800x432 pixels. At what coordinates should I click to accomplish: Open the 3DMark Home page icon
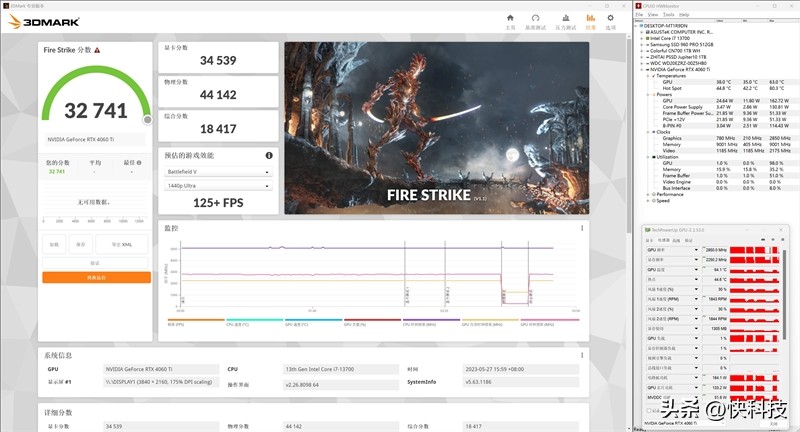point(511,19)
